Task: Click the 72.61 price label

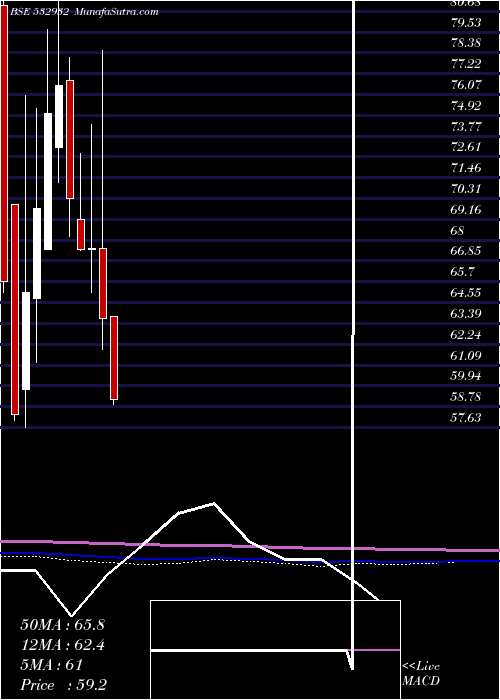Action: 467,147
